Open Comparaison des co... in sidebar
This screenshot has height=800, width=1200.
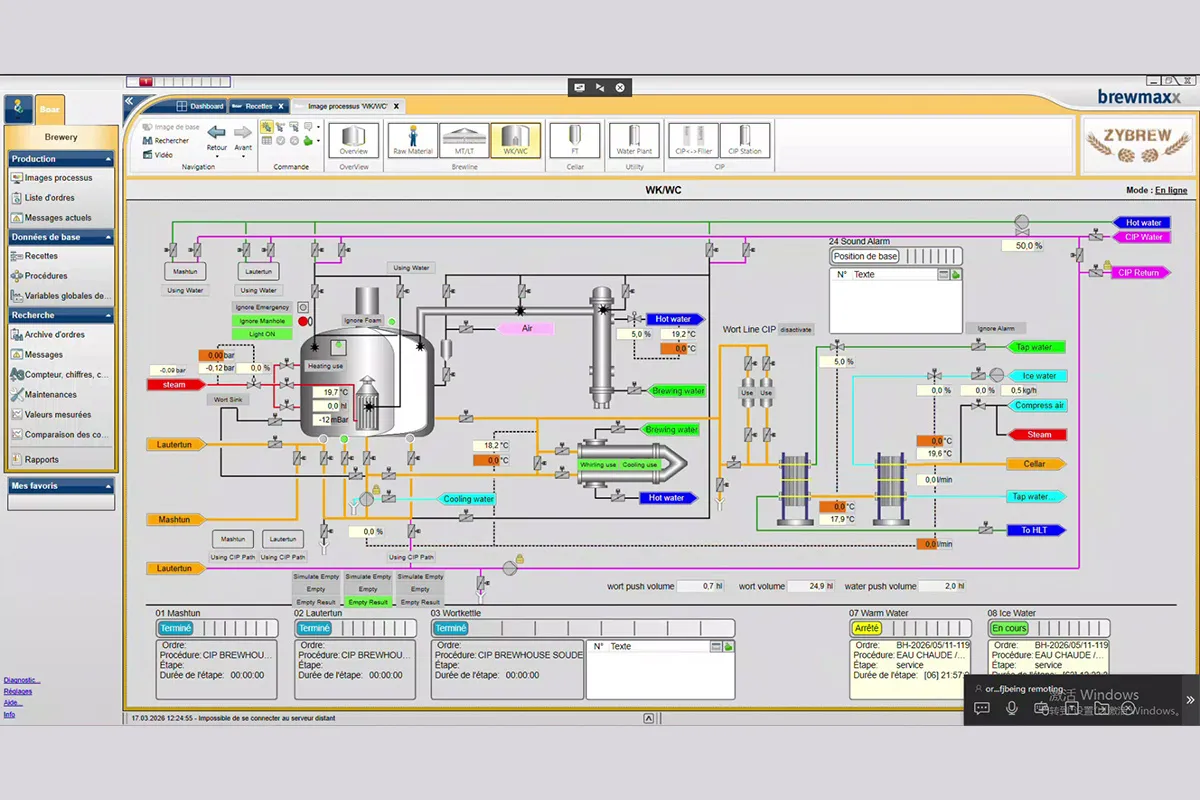60,435
